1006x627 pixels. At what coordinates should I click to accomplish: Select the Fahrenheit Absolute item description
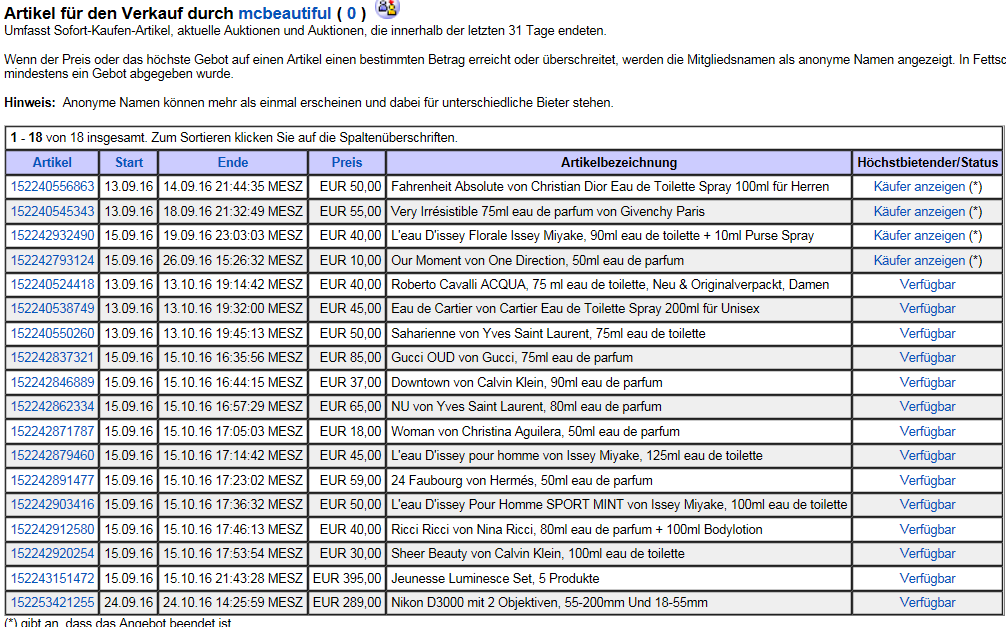pos(610,187)
